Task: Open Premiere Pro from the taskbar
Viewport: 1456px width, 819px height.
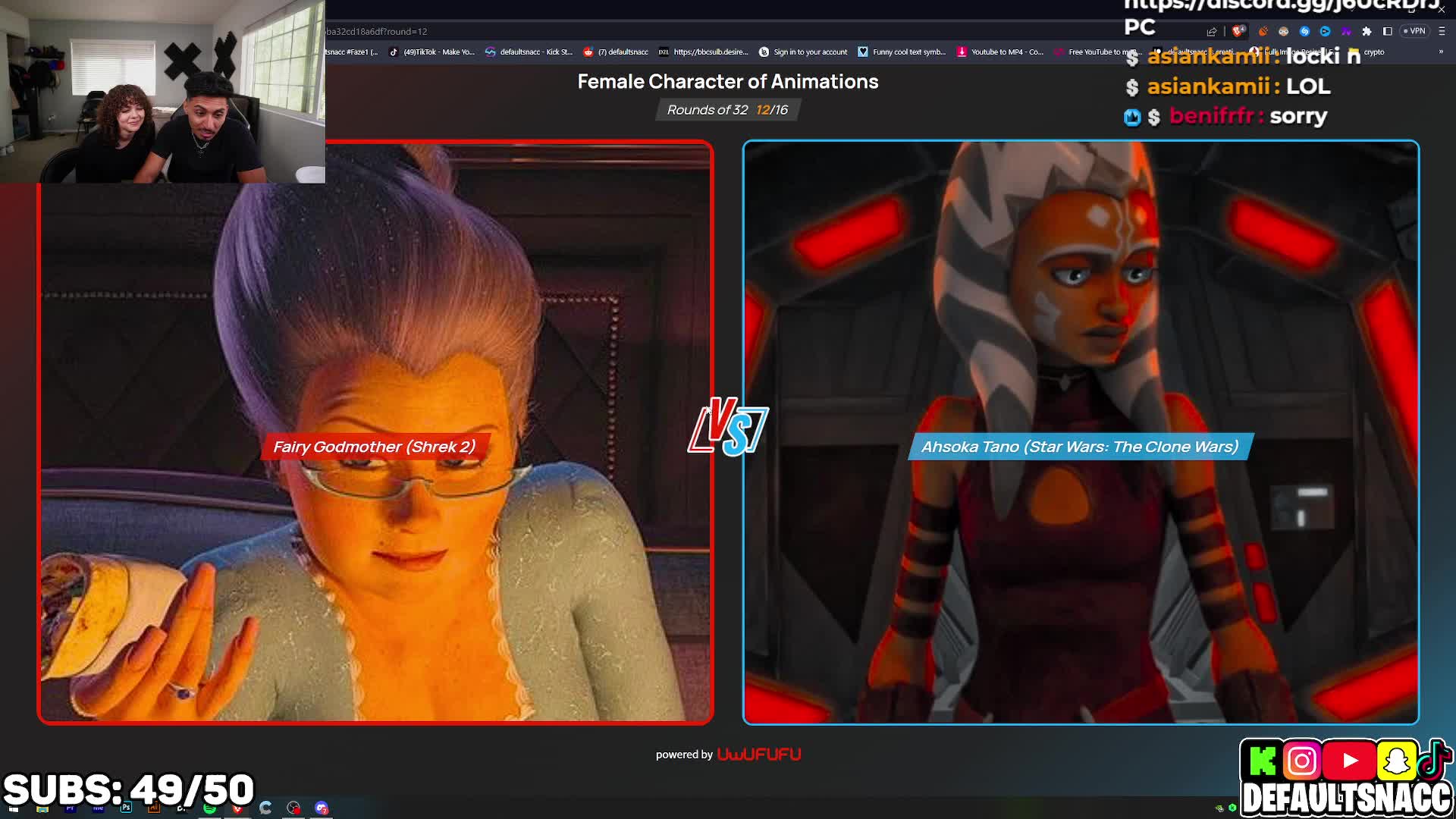Action: (71, 808)
